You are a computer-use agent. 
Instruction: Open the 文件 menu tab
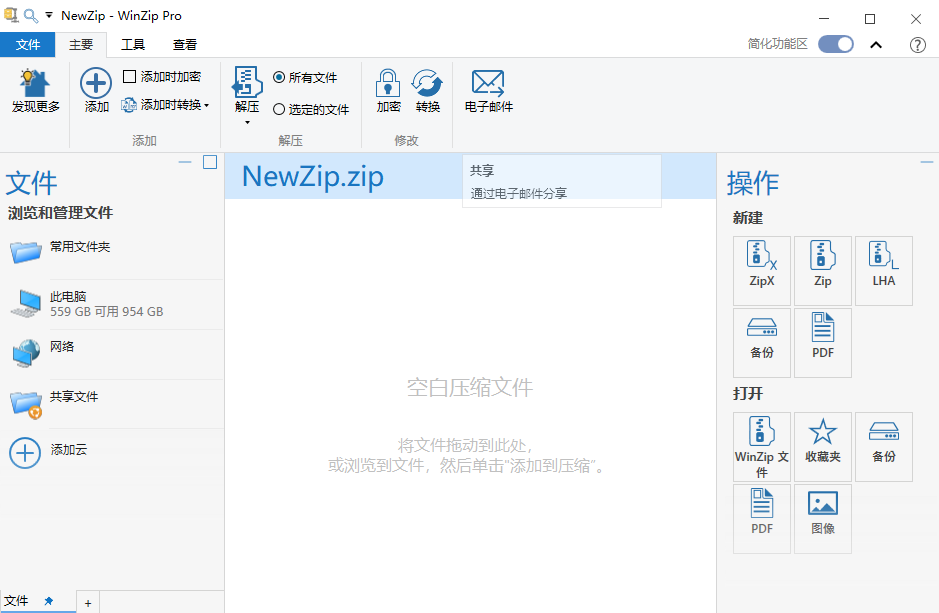click(28, 45)
